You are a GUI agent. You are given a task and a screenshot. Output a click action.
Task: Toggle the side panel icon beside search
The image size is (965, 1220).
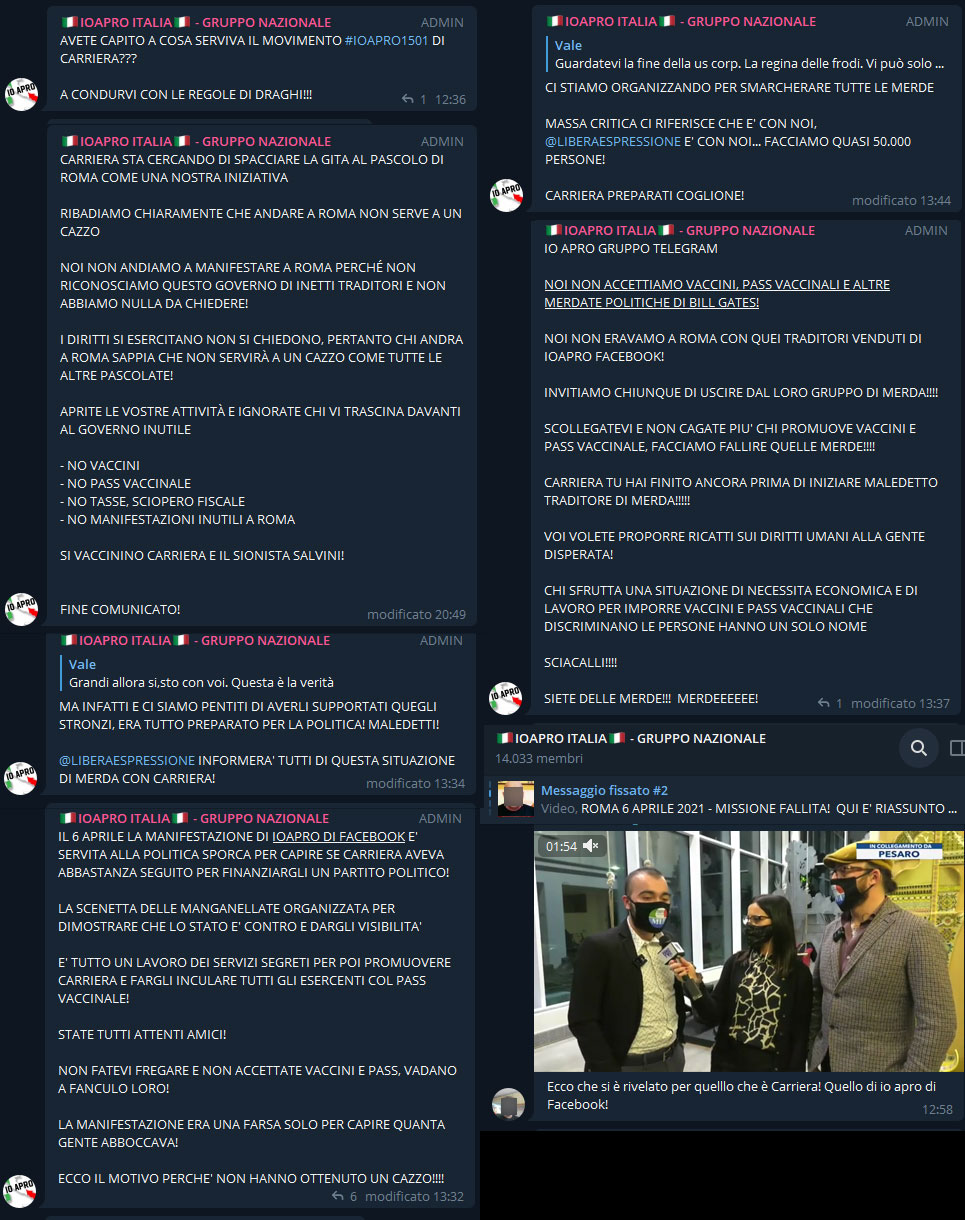pyautogui.click(x=957, y=747)
